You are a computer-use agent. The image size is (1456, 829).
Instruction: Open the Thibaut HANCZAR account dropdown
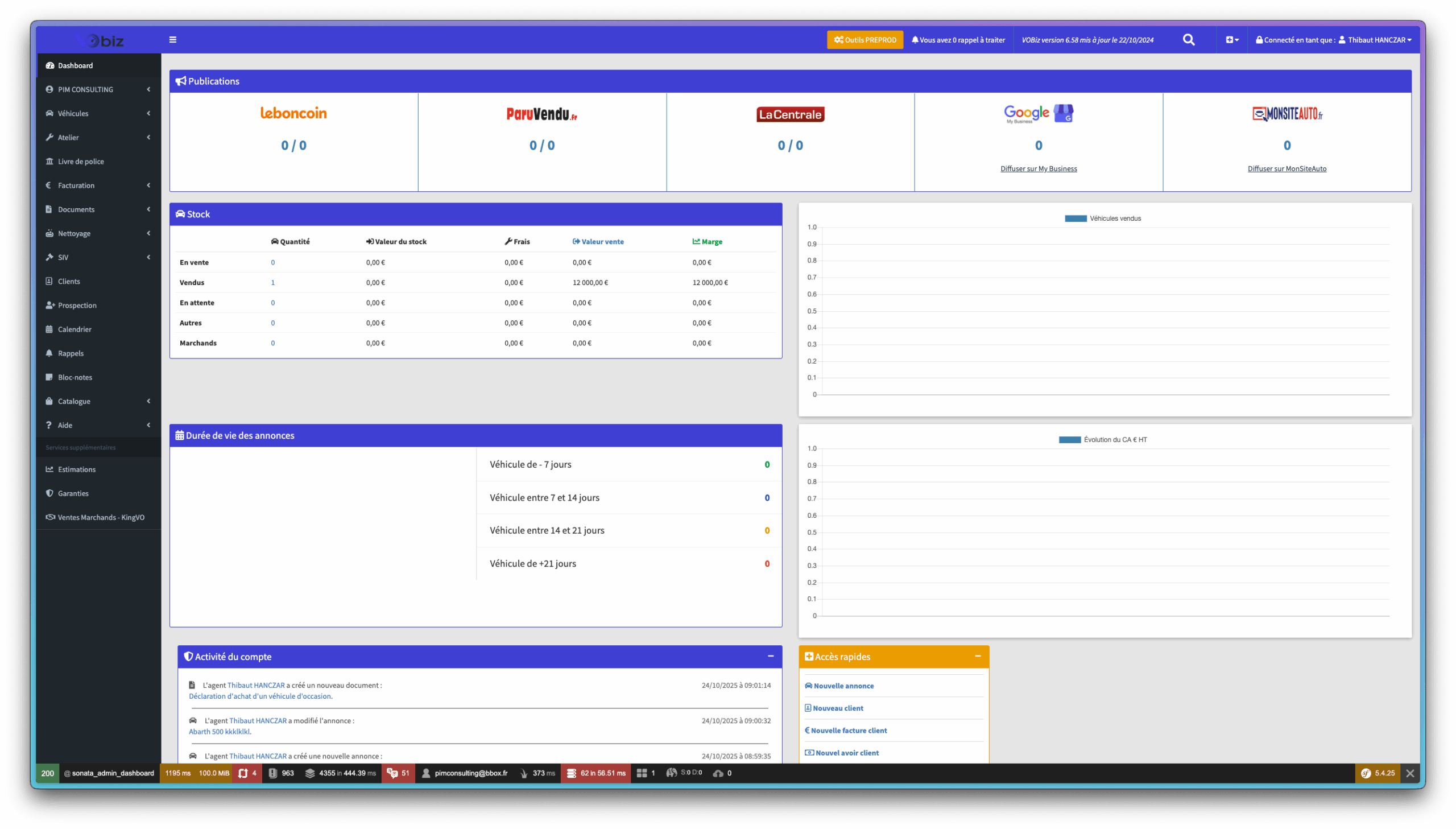pos(1375,39)
